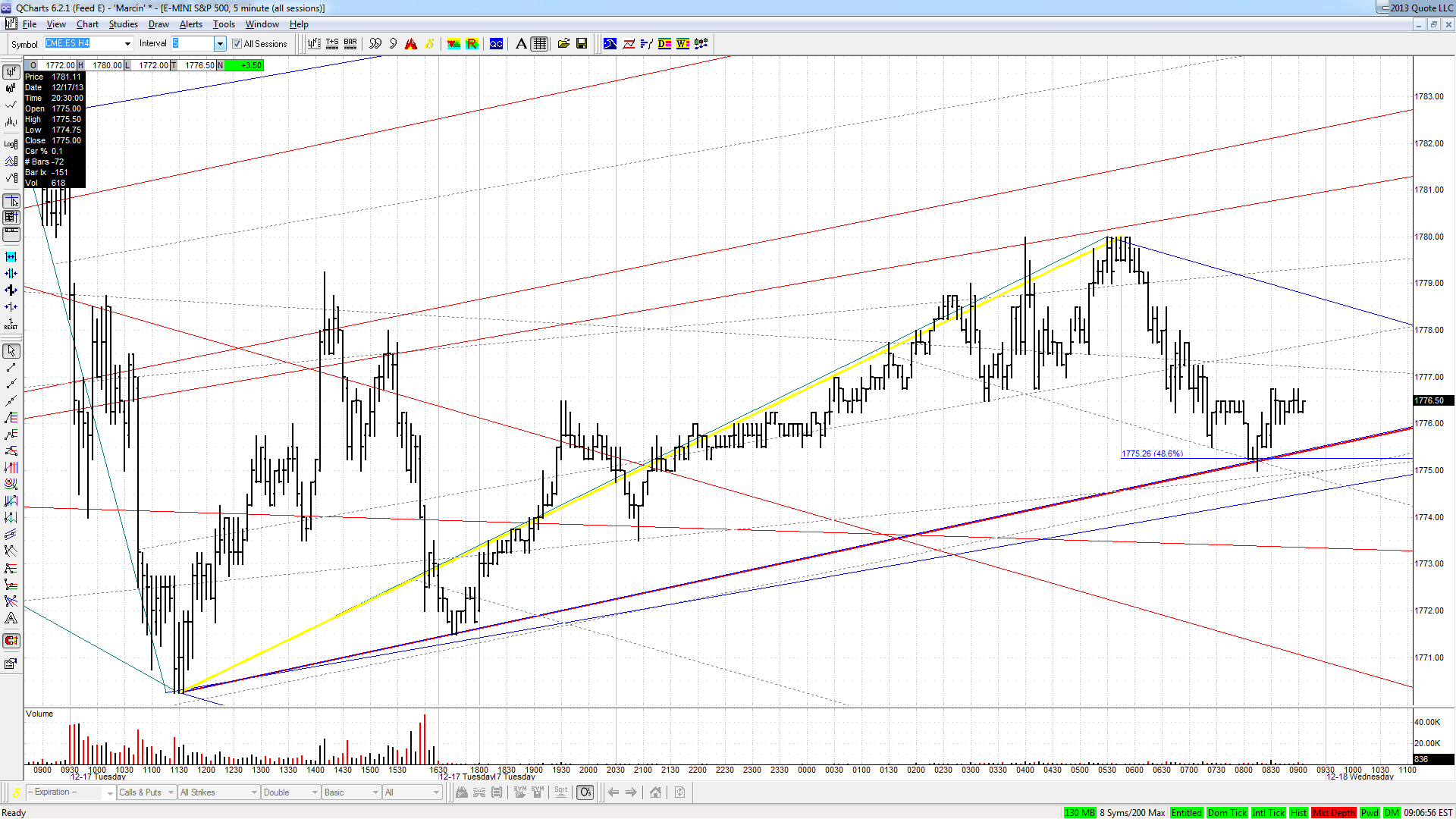
Task: Click the text annotation 'A' tool icon
Action: tap(521, 44)
